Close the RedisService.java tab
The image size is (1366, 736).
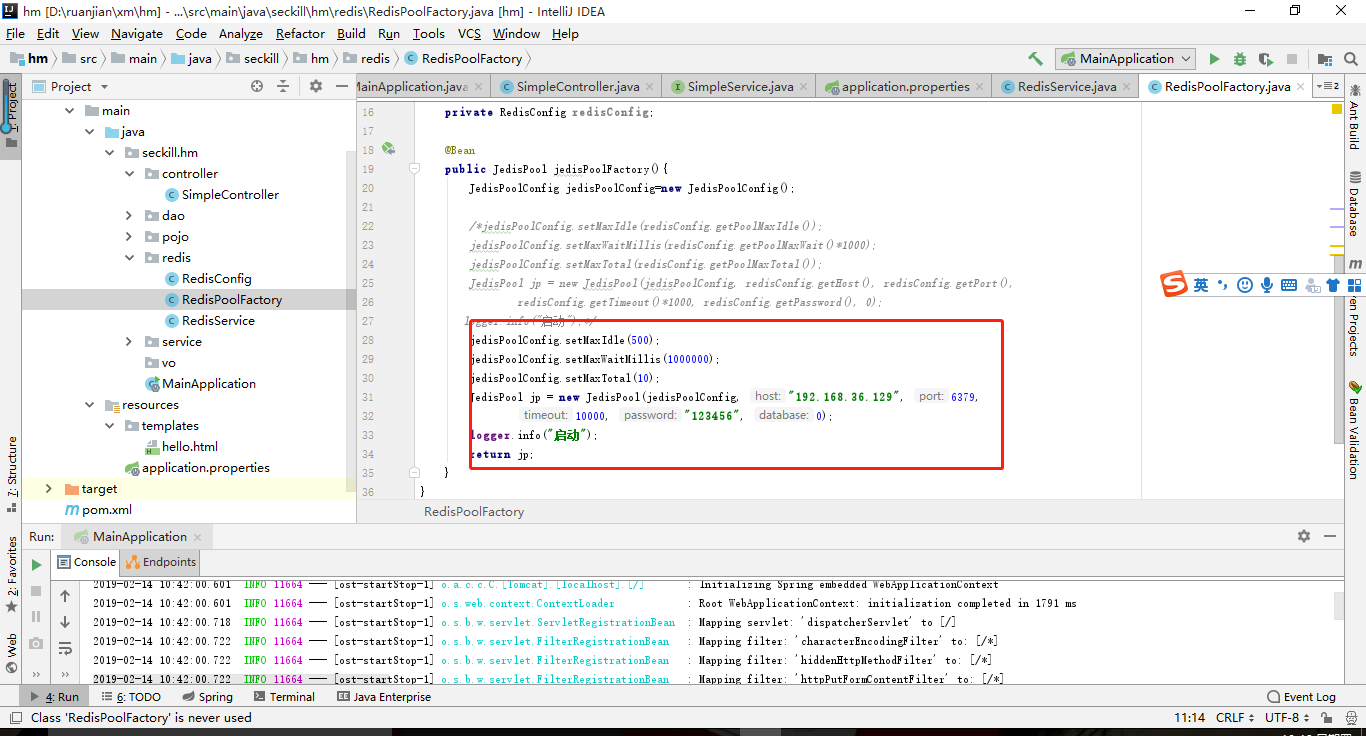coord(1127,87)
